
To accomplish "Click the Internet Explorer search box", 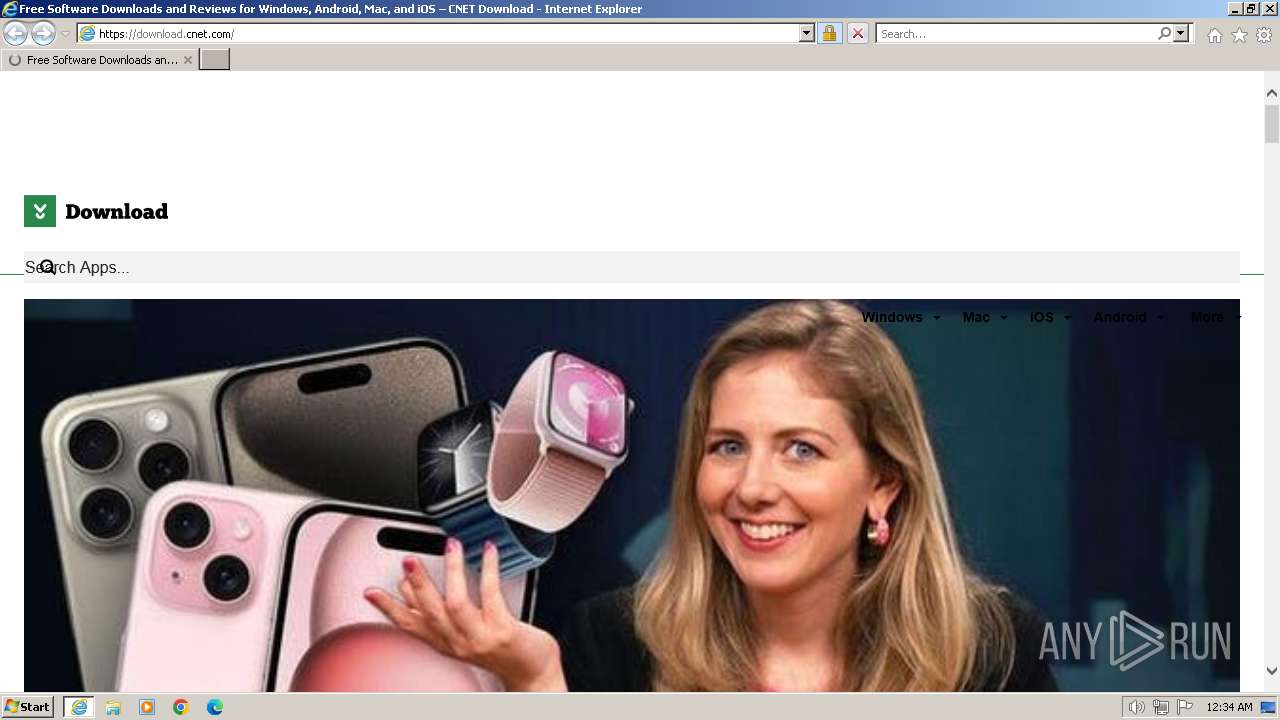I will (x=1015, y=34).
